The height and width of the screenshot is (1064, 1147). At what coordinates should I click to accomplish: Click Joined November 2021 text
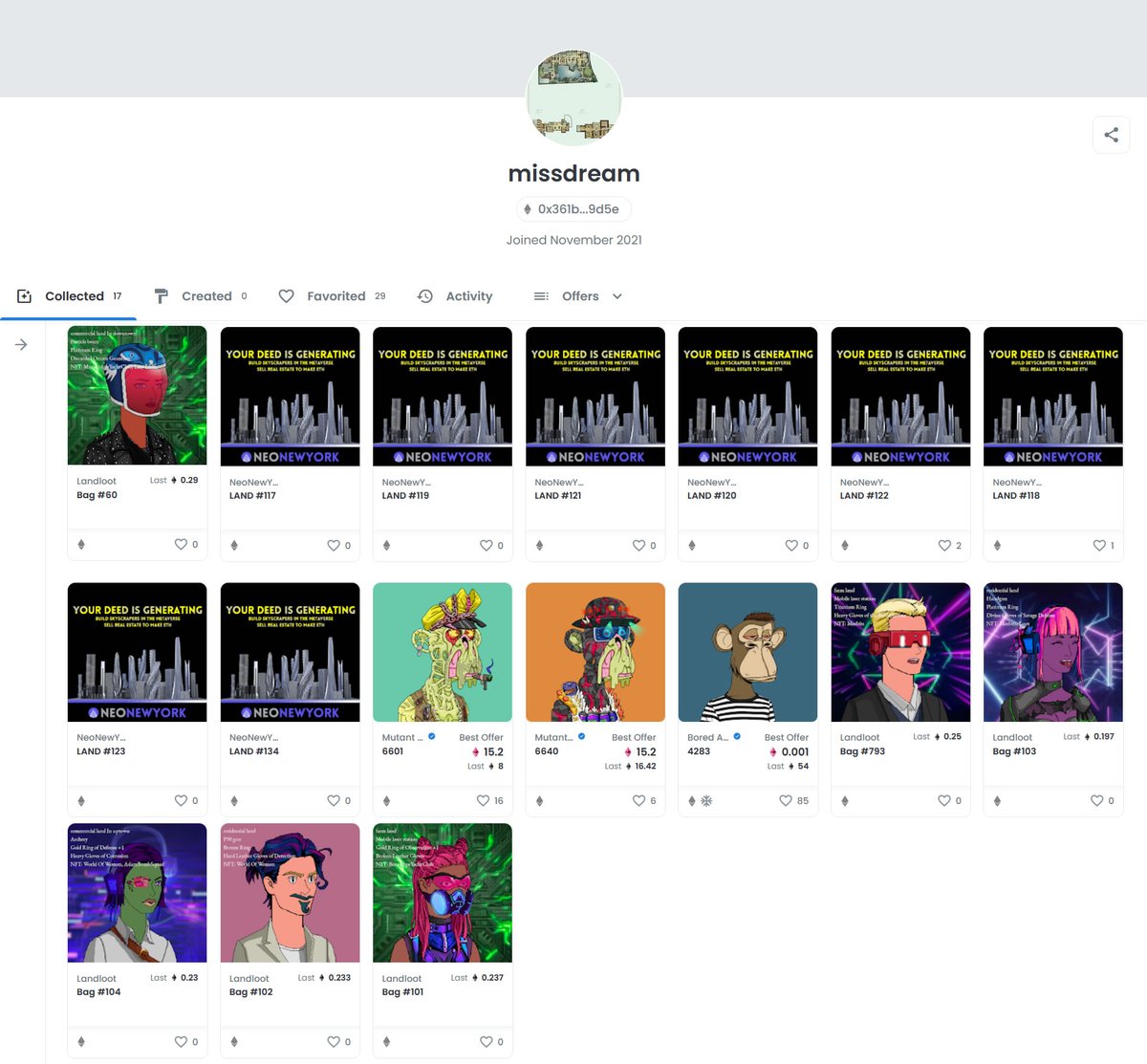click(x=573, y=240)
